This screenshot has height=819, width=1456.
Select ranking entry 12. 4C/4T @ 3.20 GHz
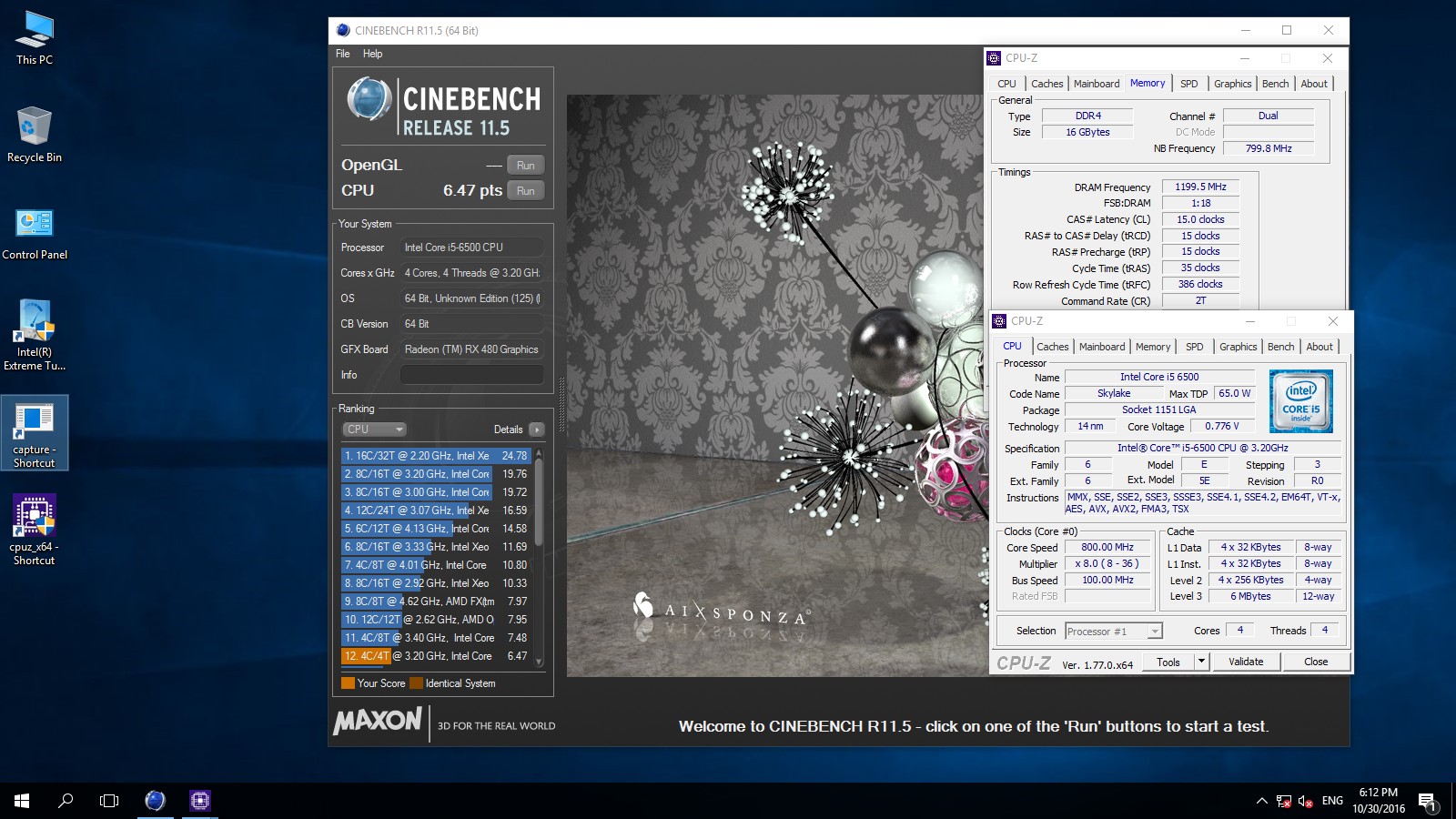435,656
